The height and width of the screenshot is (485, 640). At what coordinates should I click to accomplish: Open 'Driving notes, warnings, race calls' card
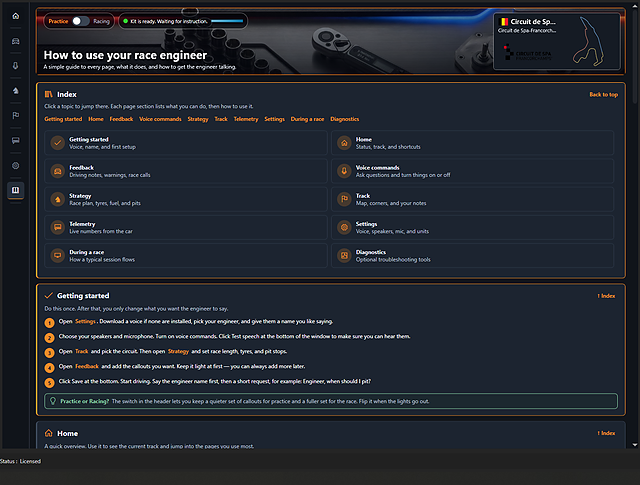[186, 171]
